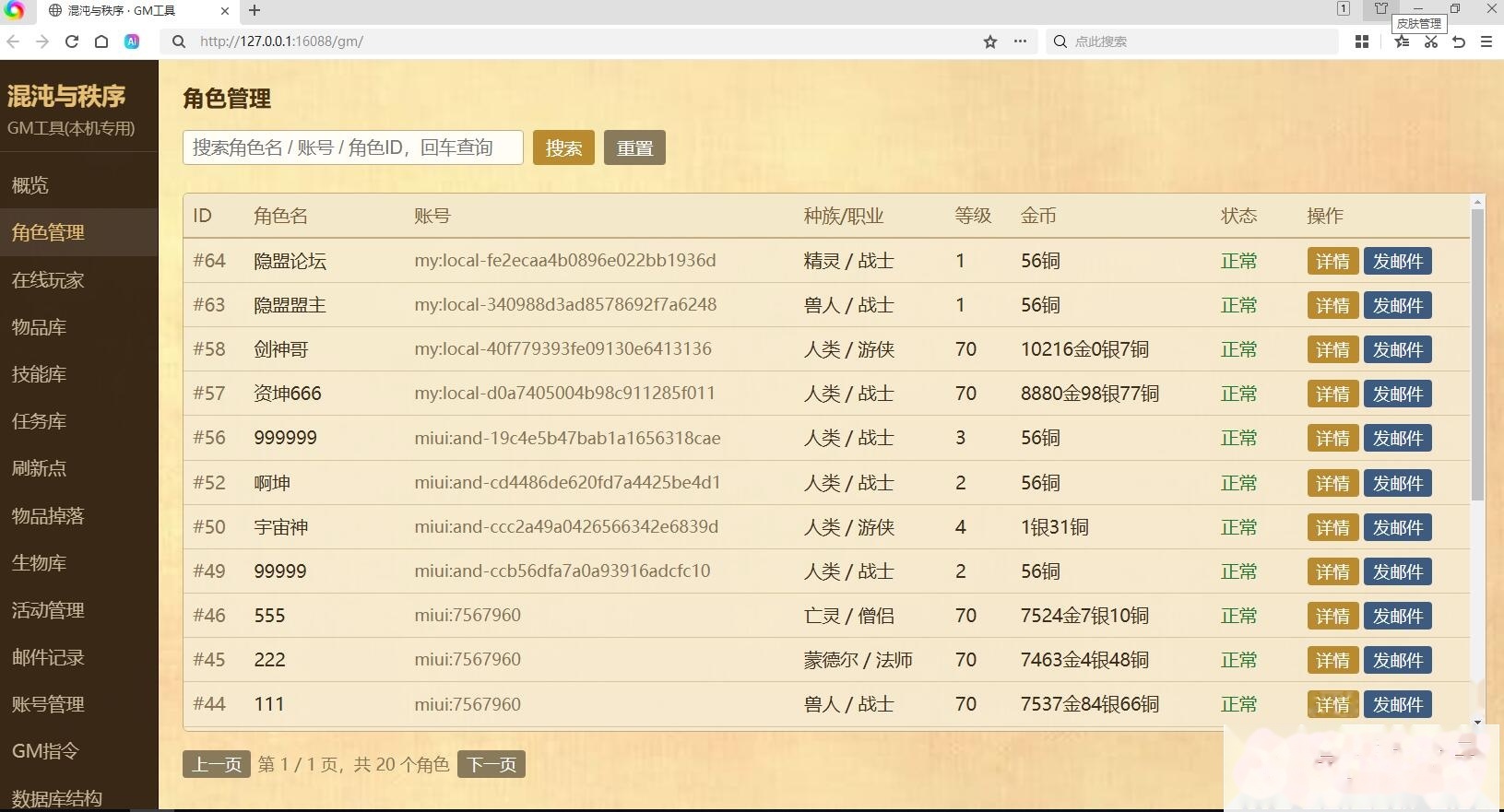Click the 下一页 button

(491, 764)
